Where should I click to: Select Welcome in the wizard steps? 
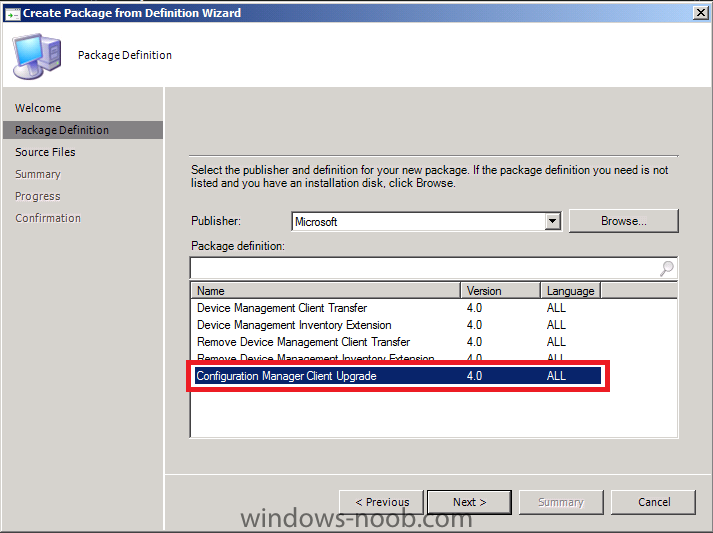(38, 108)
